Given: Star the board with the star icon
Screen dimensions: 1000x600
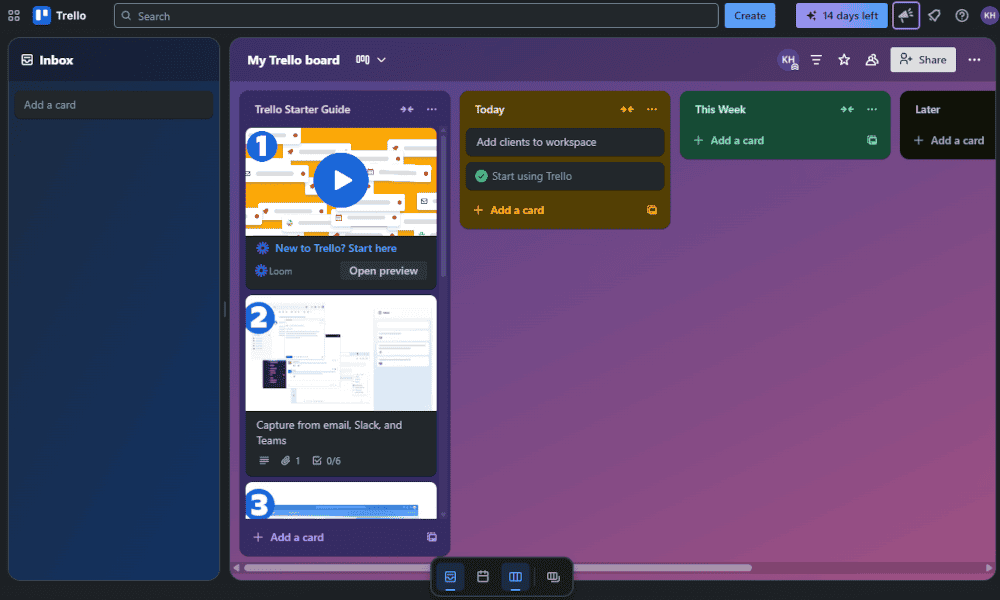Looking at the screenshot, I should pyautogui.click(x=844, y=60).
